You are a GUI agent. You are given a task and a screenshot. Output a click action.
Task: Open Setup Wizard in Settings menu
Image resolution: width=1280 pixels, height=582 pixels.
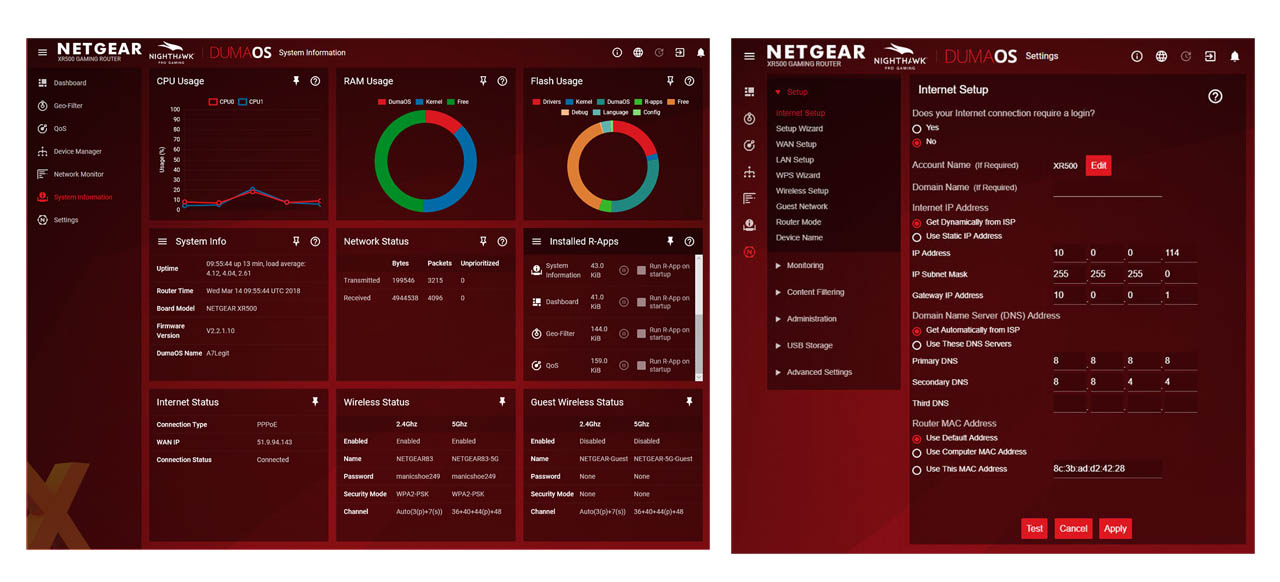(x=799, y=129)
